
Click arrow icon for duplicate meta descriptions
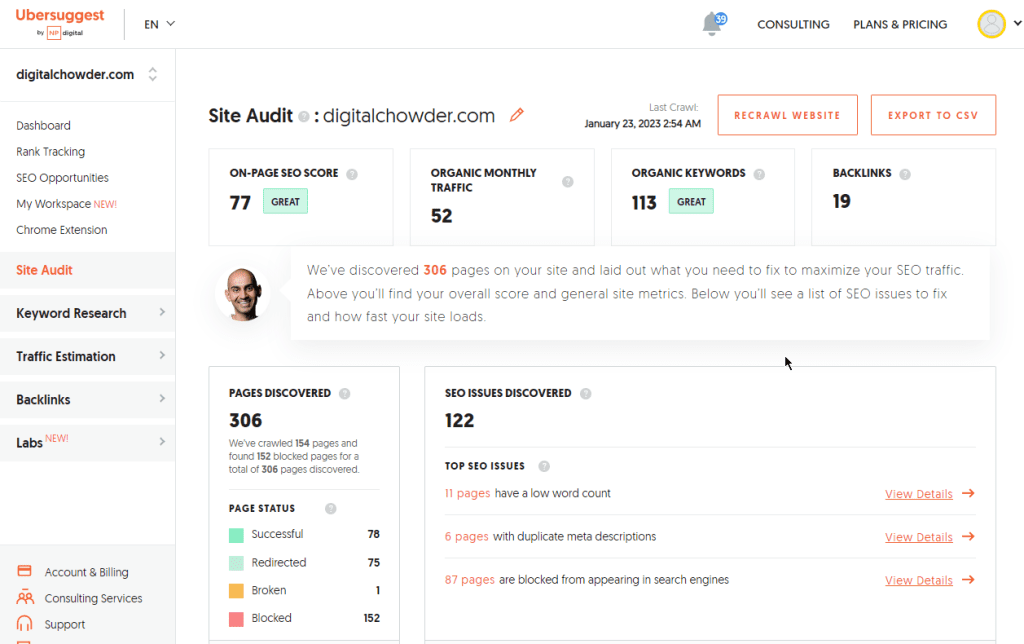coord(968,536)
